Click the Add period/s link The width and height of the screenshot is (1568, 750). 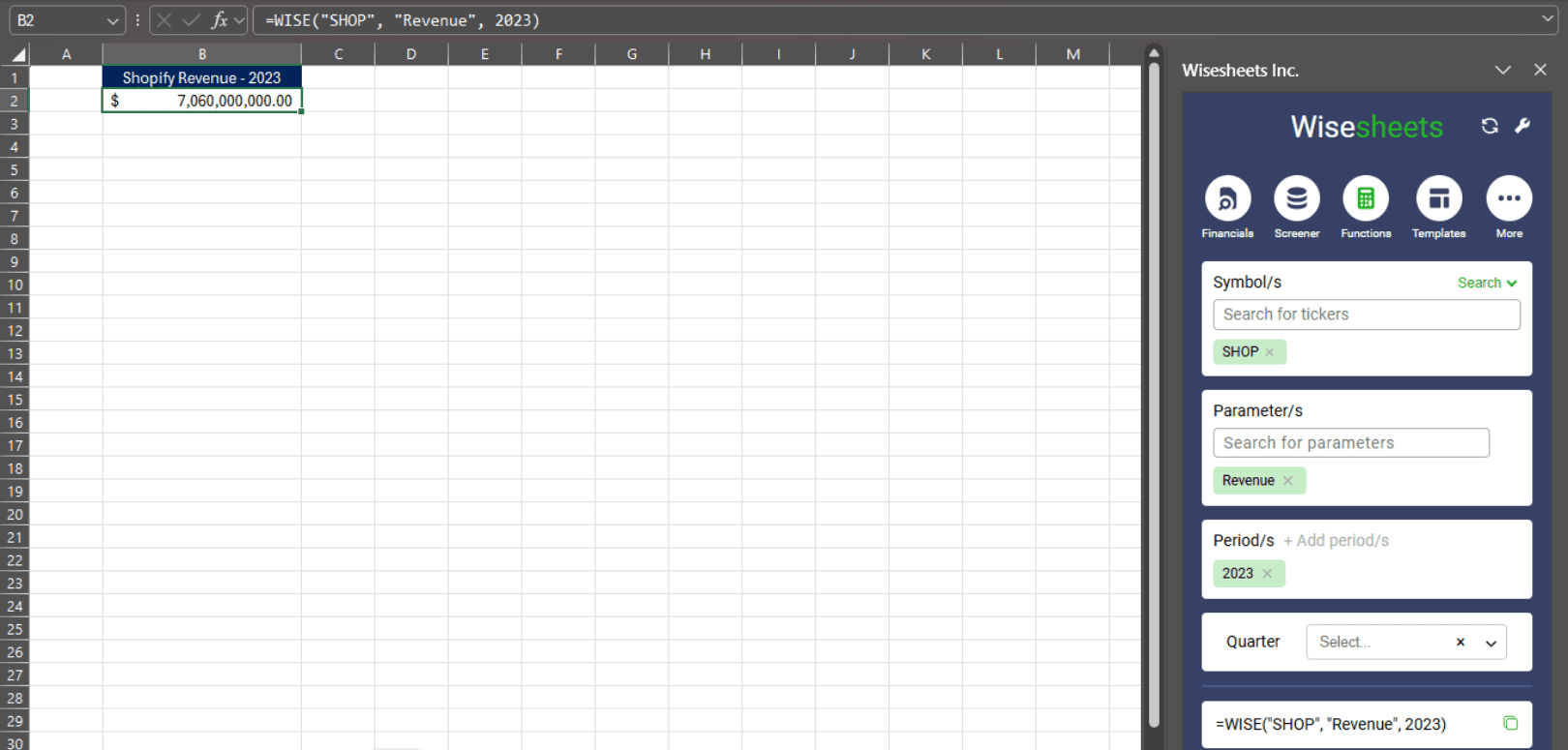pyautogui.click(x=1336, y=541)
